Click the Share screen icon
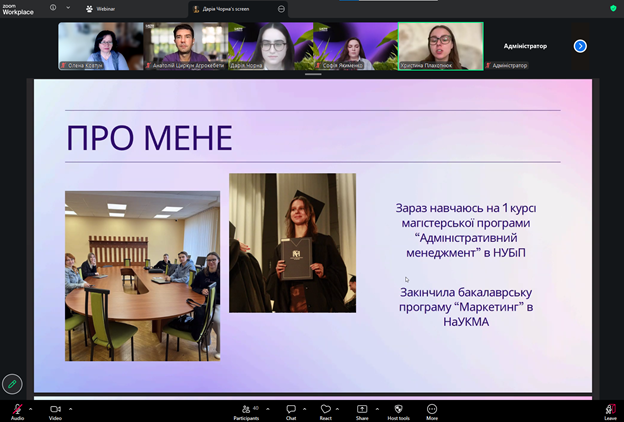The height and width of the screenshot is (422, 624). (362, 410)
